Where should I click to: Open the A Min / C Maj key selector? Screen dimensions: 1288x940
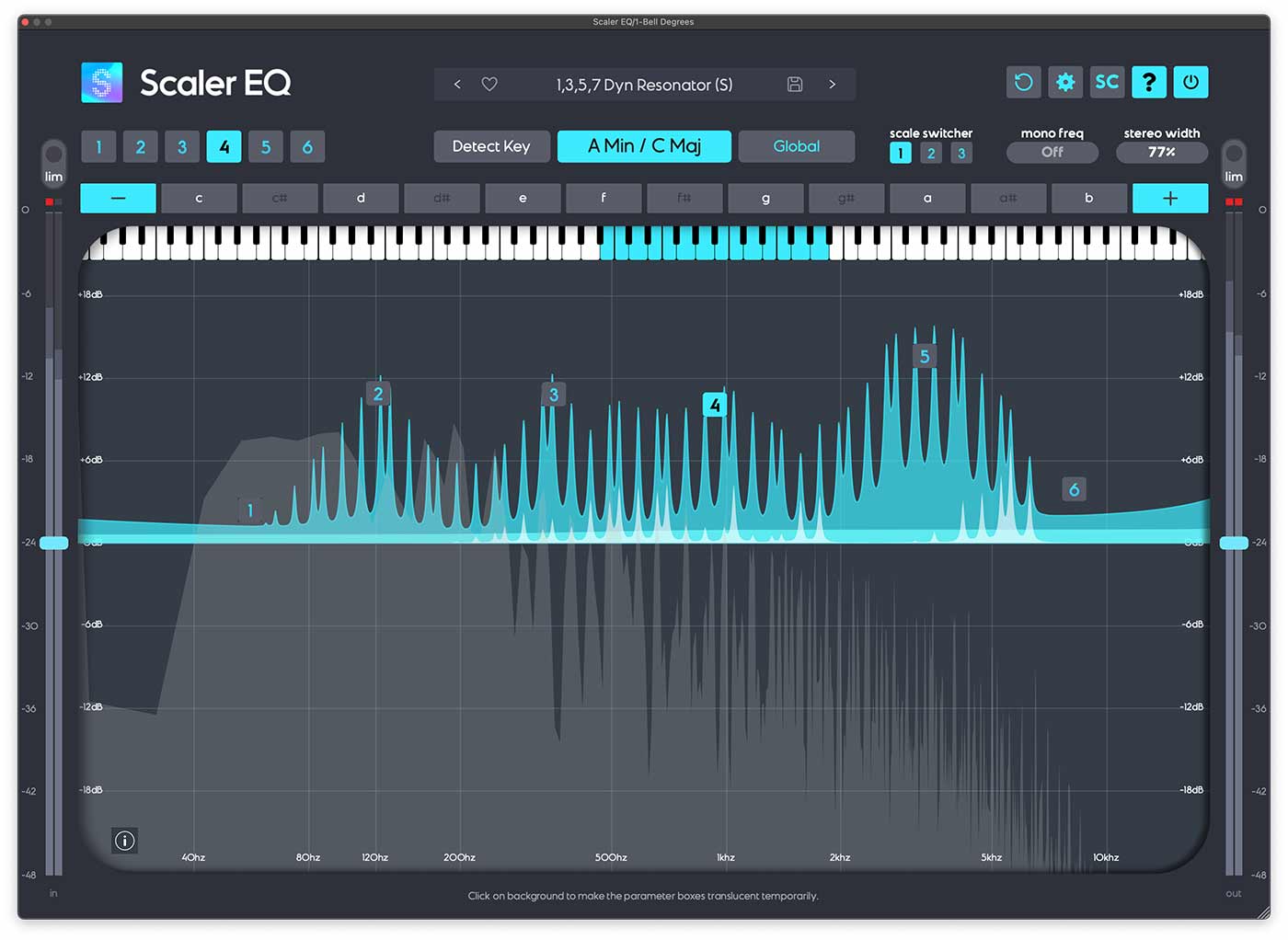point(644,145)
